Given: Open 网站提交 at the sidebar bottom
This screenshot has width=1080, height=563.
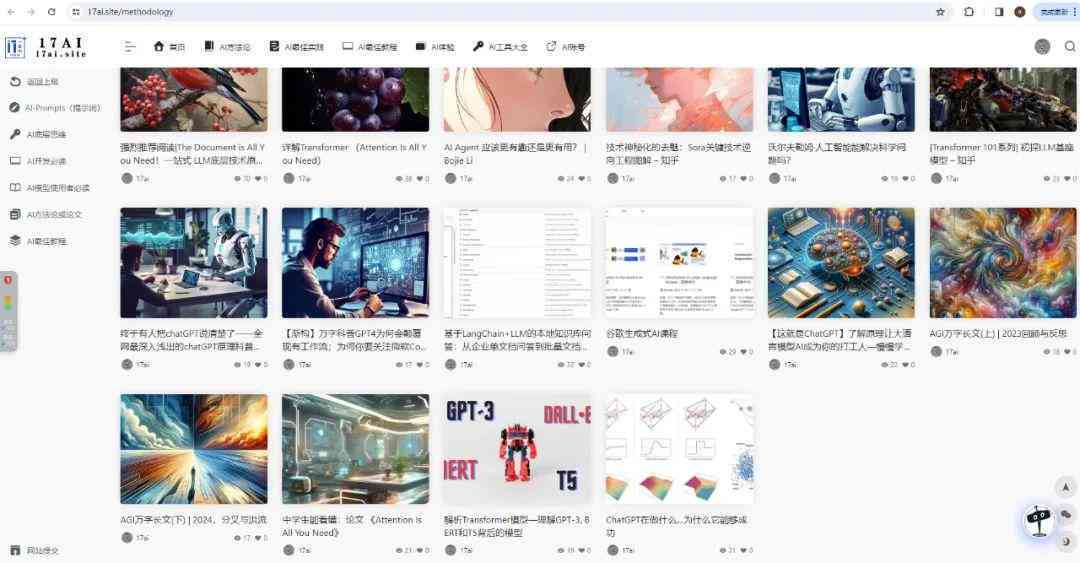Looking at the screenshot, I should 34,550.
